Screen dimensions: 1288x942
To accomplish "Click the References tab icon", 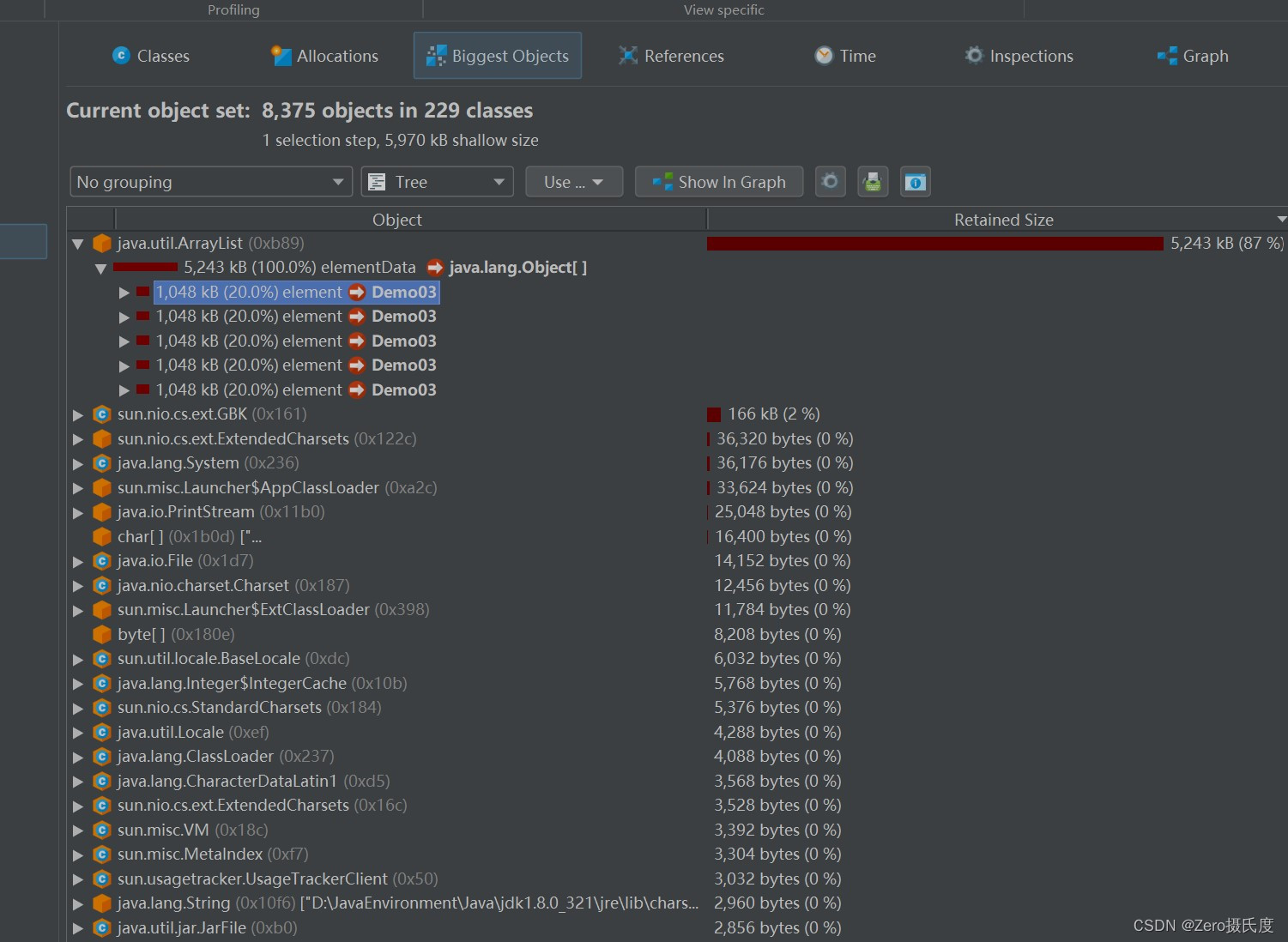I will 628,55.
